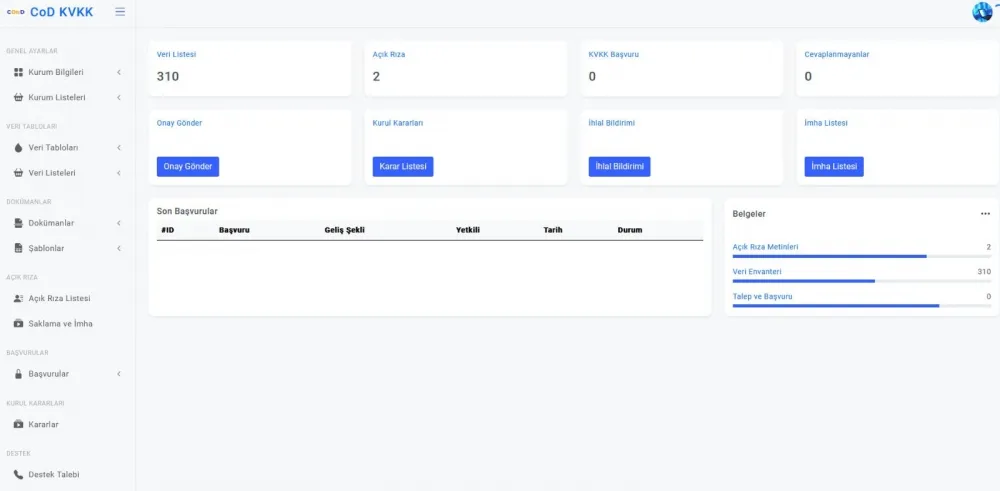1000x491 pixels.
Task: Click the Kurul Kararları card heading
Action: click(x=397, y=123)
